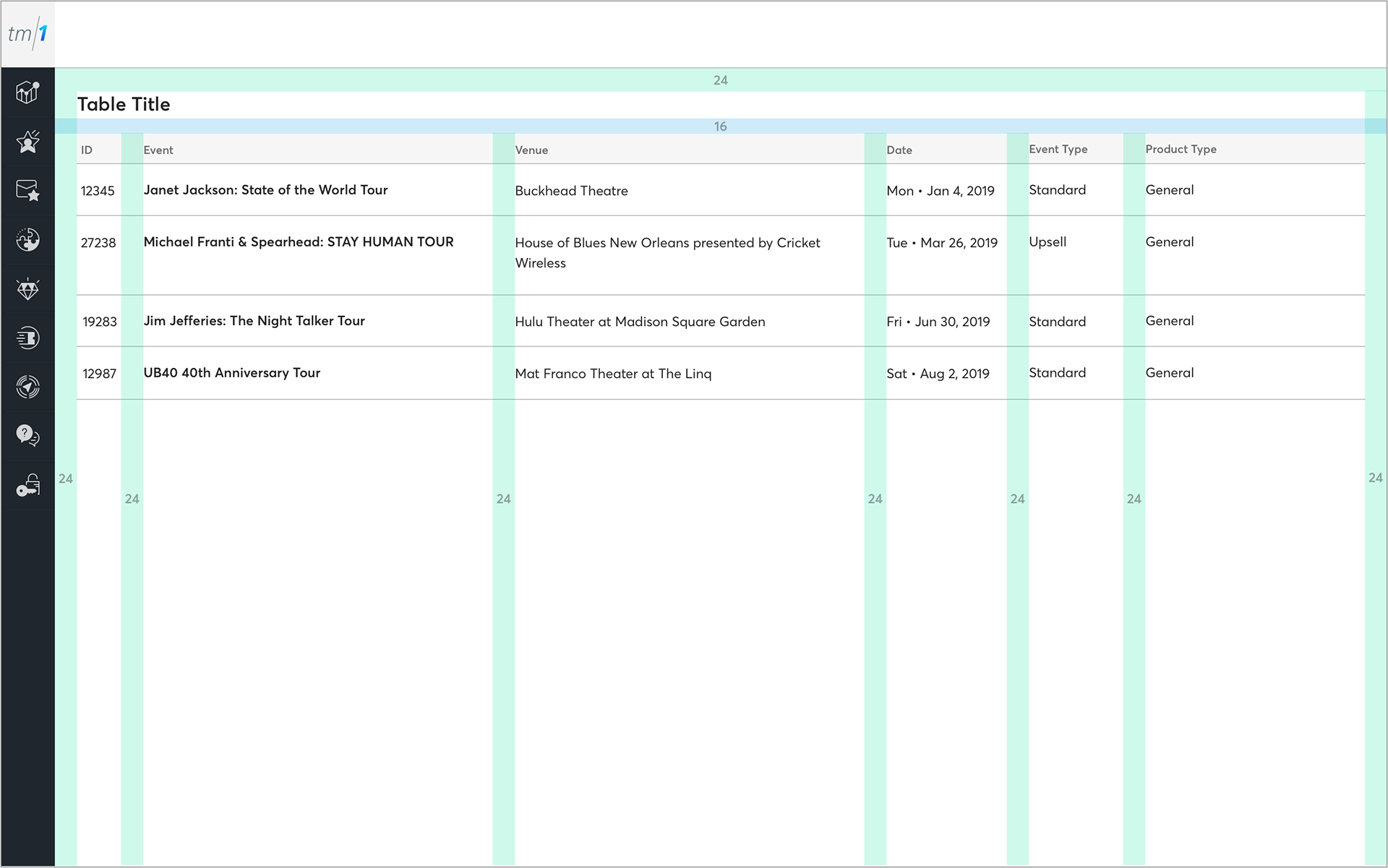Click the date Fri • Jun 30, 2019
The height and width of the screenshot is (868, 1388).
(938, 322)
